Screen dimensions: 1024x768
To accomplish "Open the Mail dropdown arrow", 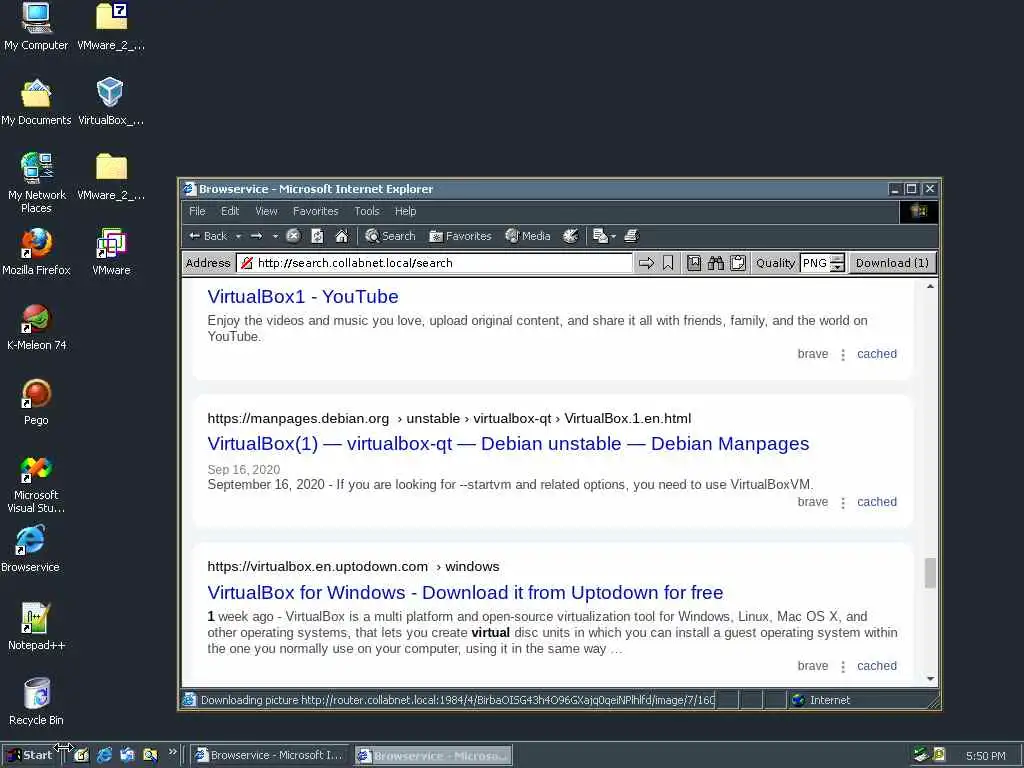I will [x=613, y=236].
